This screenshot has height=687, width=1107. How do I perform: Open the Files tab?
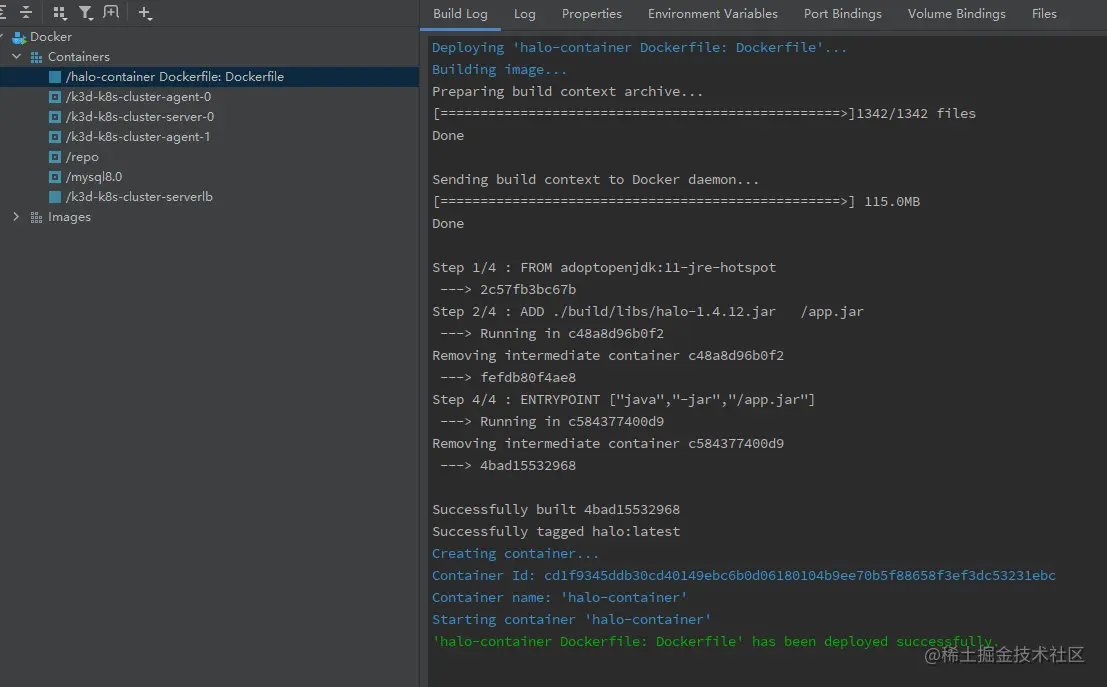tap(1044, 14)
